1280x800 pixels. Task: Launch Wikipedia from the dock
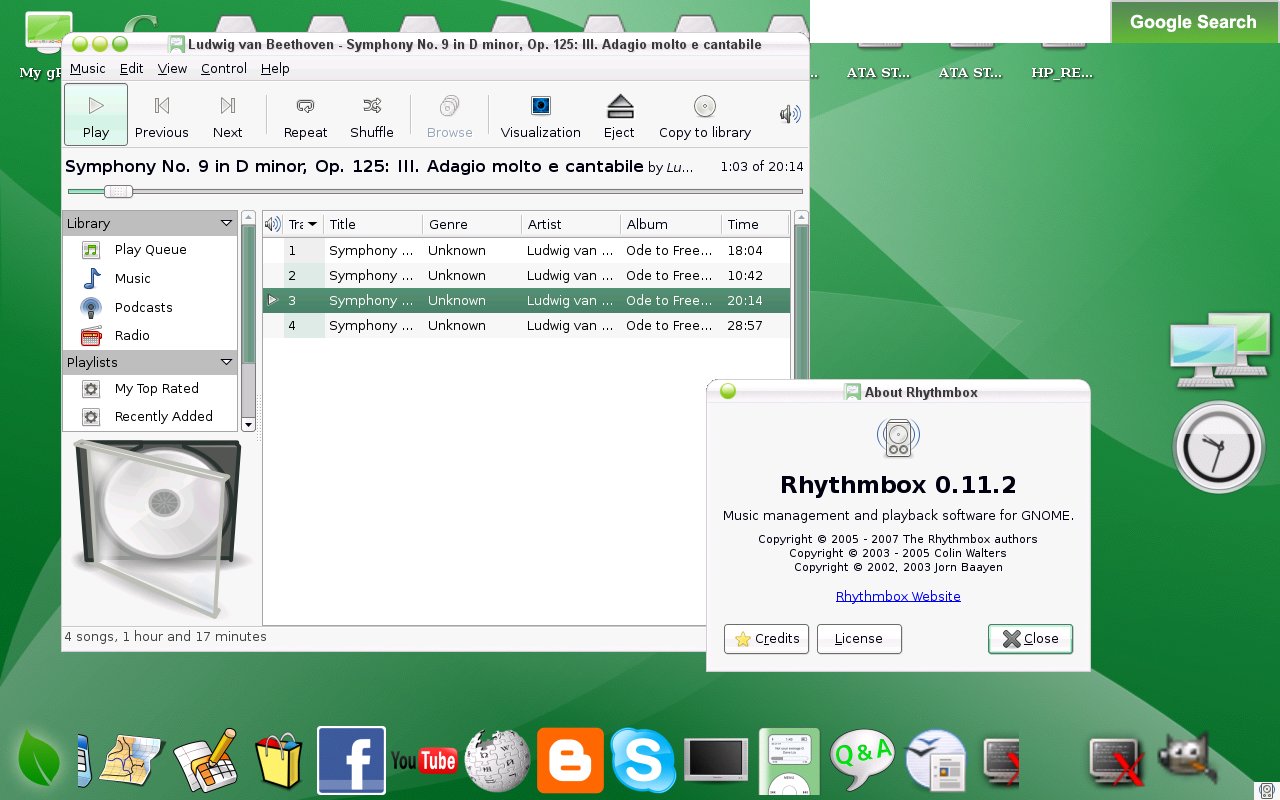(498, 761)
